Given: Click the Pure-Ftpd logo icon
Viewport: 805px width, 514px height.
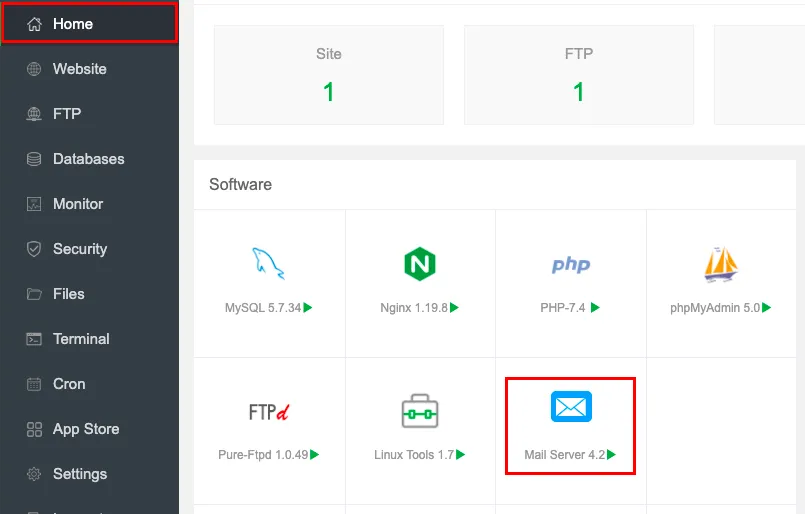Looking at the screenshot, I should [269, 411].
